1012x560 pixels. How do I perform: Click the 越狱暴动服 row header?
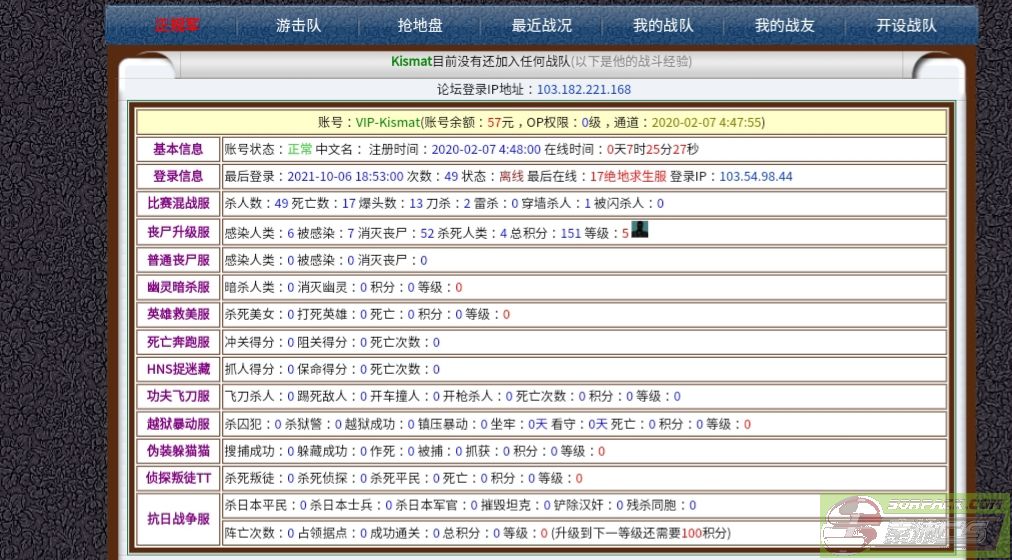(178, 424)
